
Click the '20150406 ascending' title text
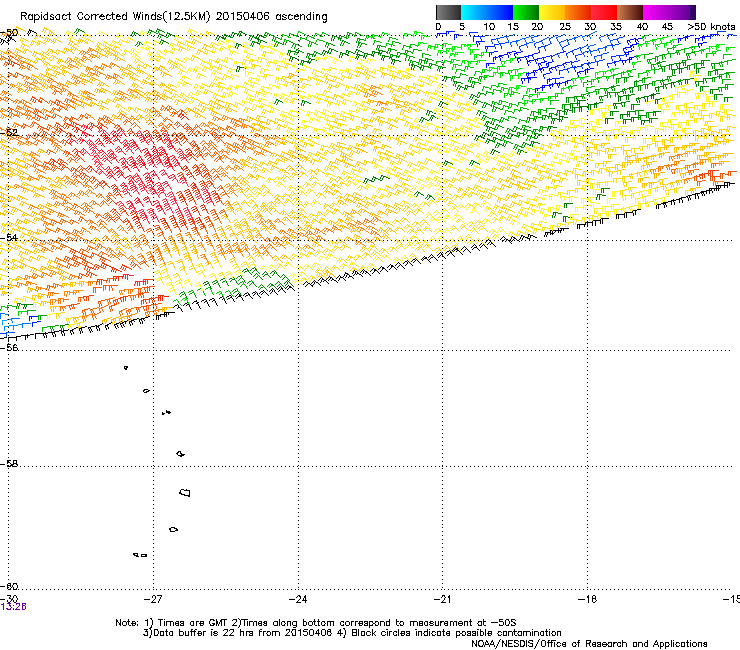[271, 17]
